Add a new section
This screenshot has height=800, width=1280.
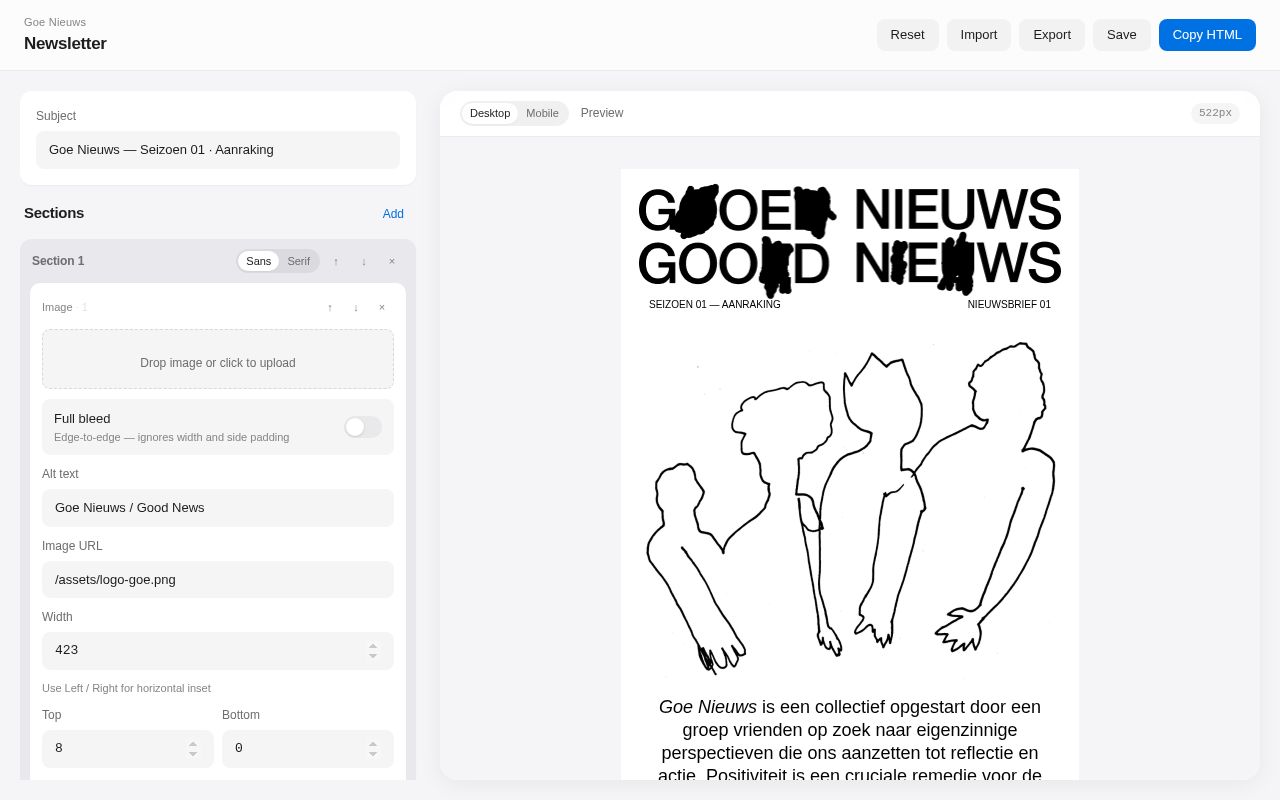click(393, 214)
